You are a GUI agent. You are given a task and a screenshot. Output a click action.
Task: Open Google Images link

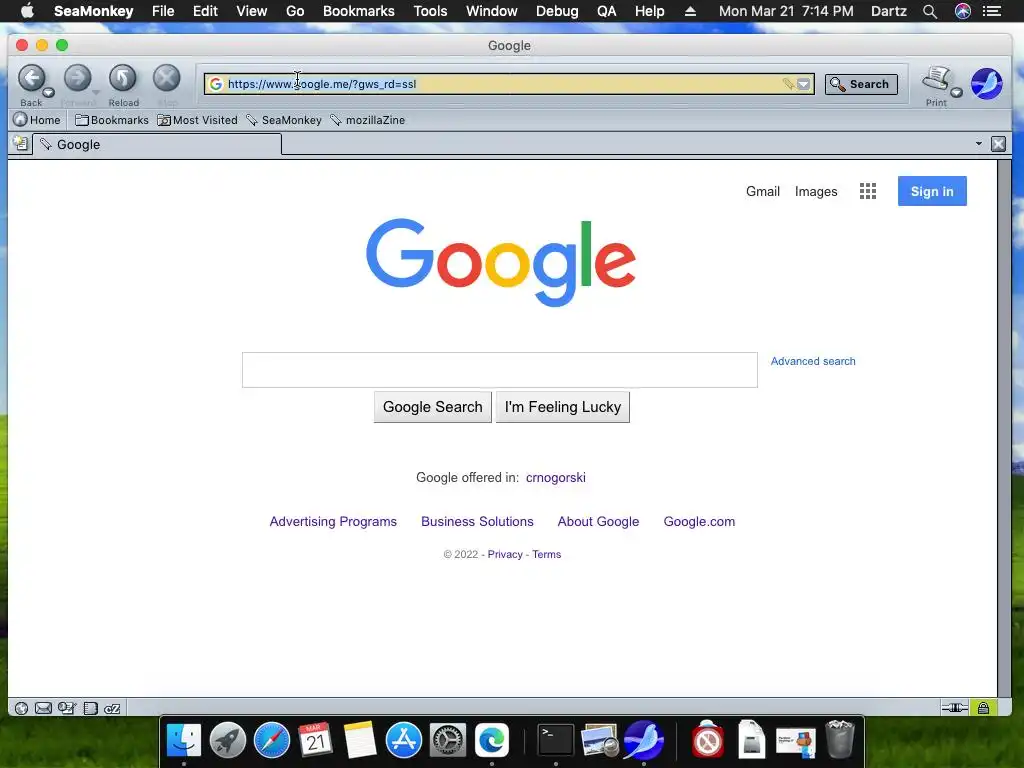pyautogui.click(x=816, y=191)
